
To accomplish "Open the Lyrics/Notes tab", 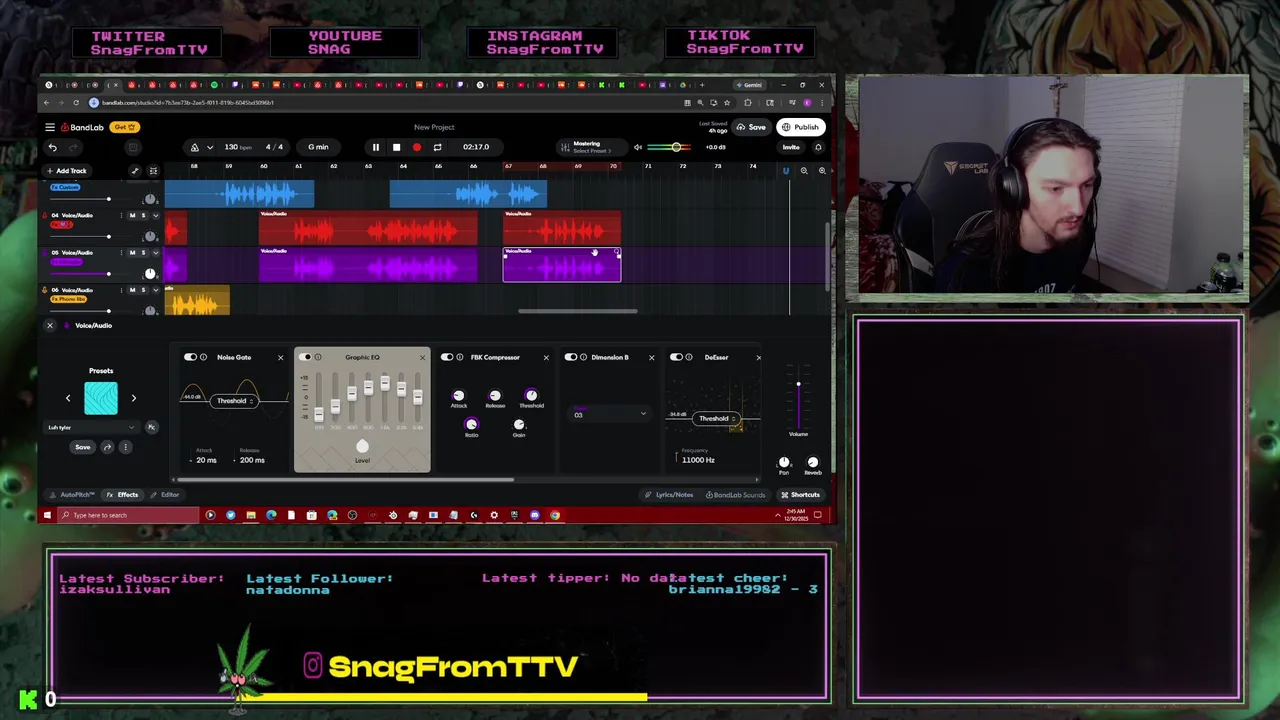I will coord(669,495).
